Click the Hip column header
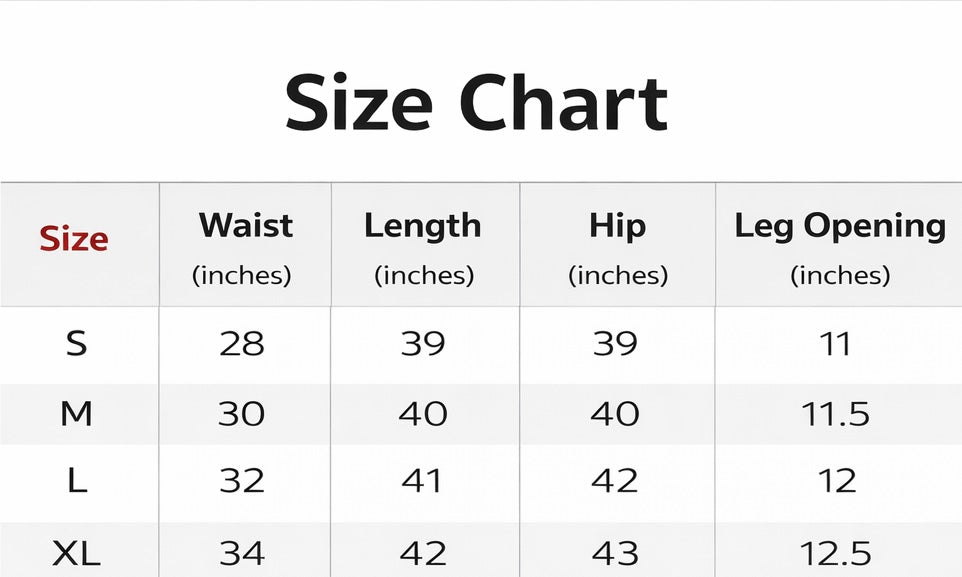This screenshot has height=577, width=962. (617, 227)
